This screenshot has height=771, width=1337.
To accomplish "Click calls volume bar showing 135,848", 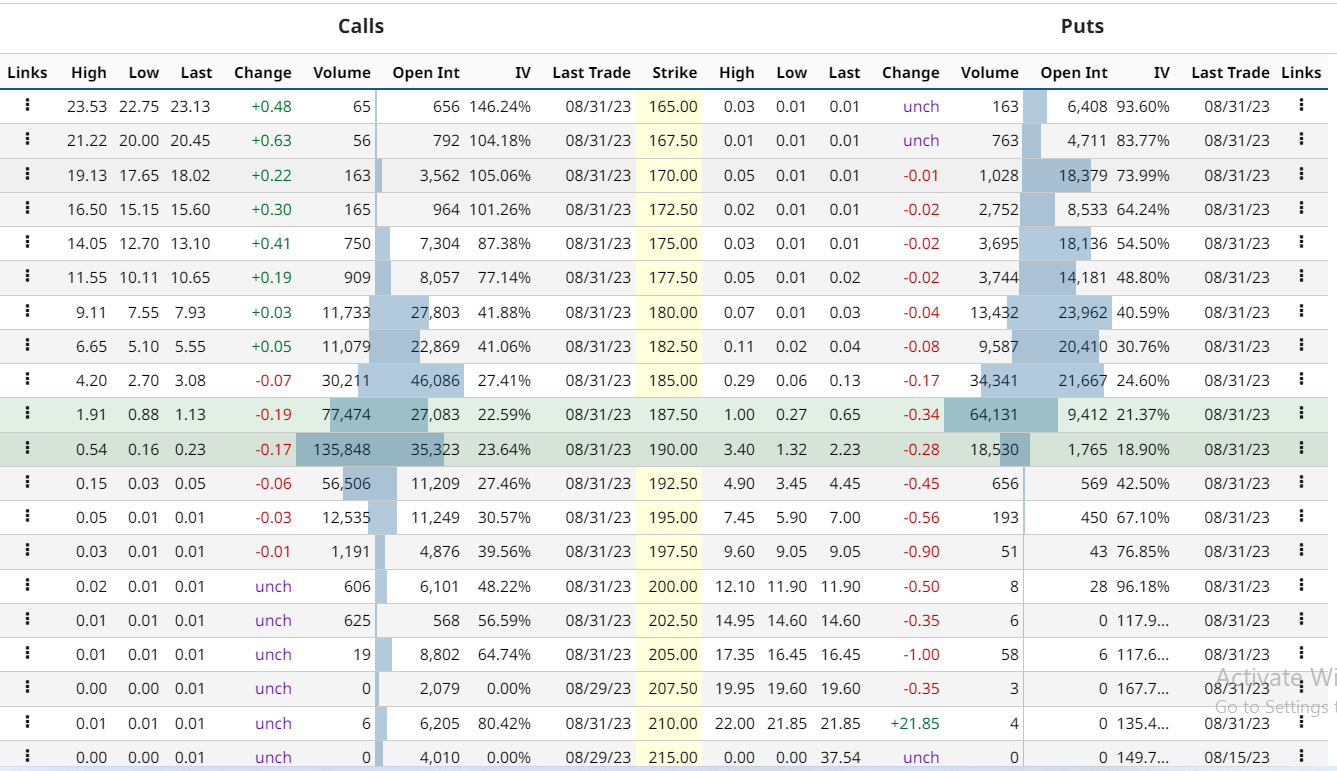I will click(336, 449).
